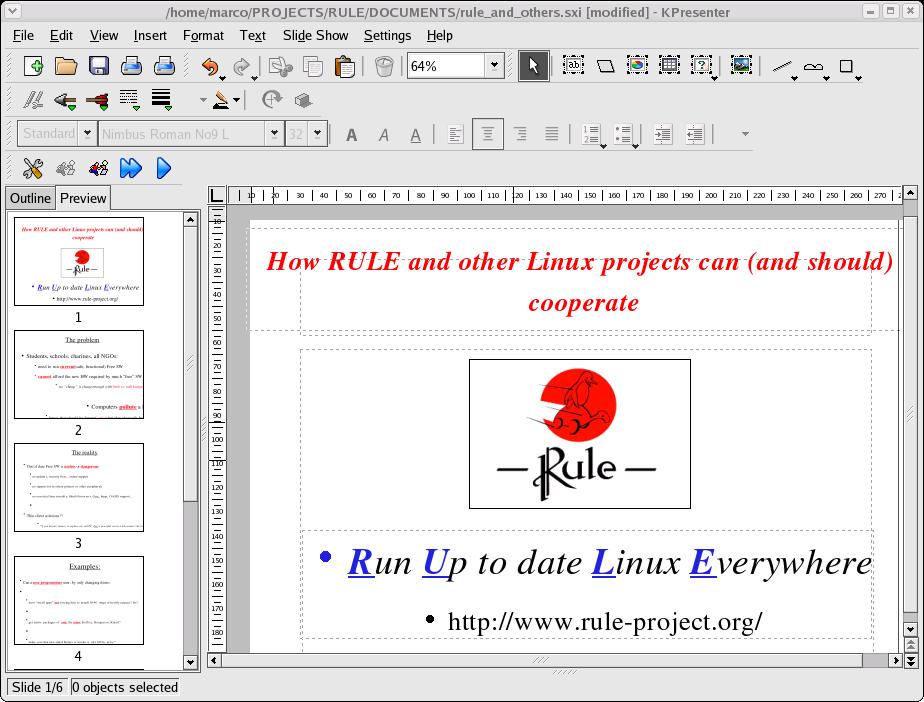Viewport: 924px width, 702px height.
Task: Select the slide 3 thumbnail
Action: click(x=79, y=487)
